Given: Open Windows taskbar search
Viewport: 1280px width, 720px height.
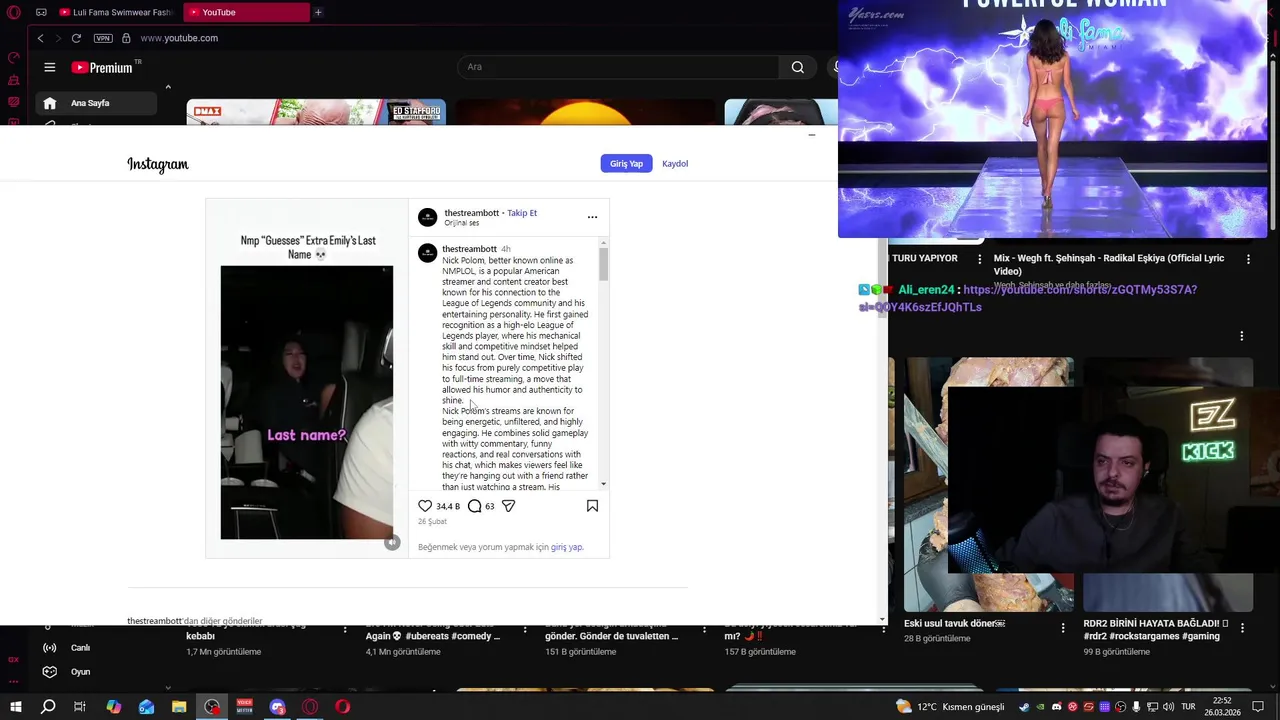Looking at the screenshot, I should click(48, 707).
